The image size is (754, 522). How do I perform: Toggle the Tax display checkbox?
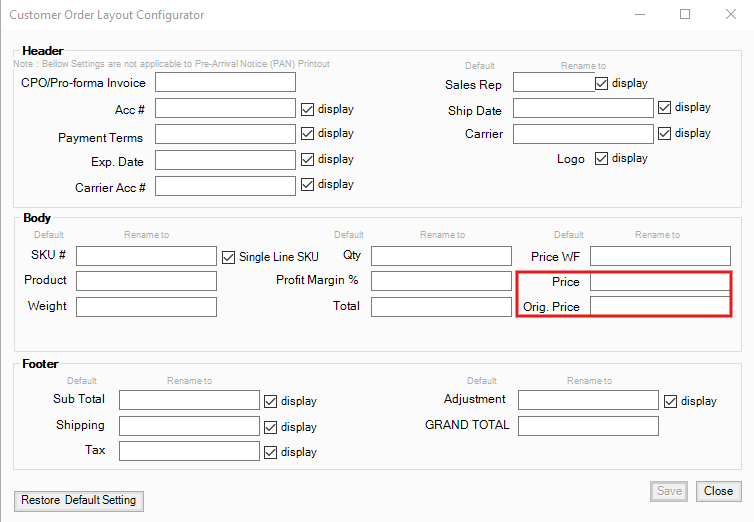click(271, 452)
